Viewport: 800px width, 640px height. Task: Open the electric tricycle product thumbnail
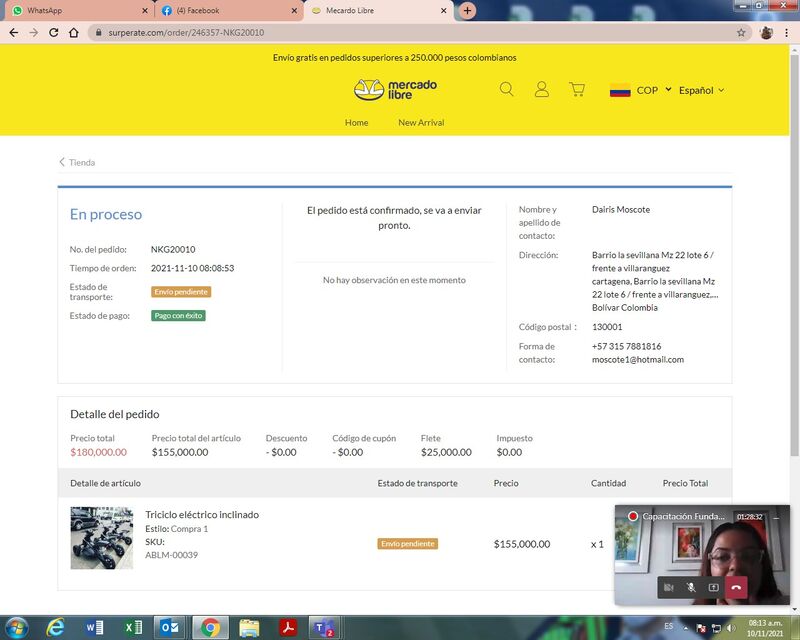pos(102,538)
